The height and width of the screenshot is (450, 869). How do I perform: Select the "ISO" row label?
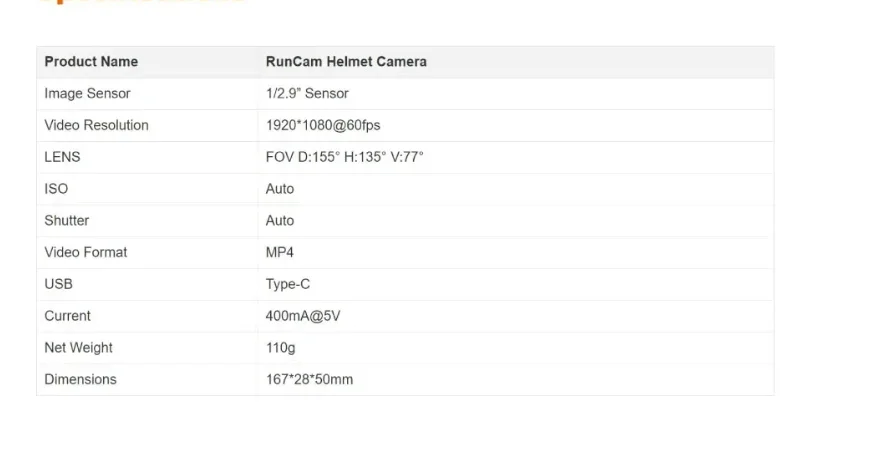[x=56, y=189]
